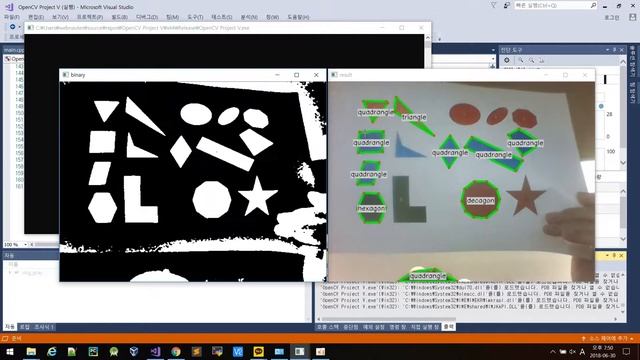Click the console window vertical scrollbar up arrow
Image resolution: width=640 pixels, height=360 pixels.
428,38
